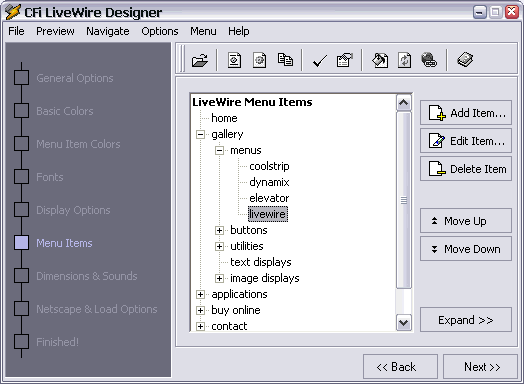Click the << Back button
Viewport: 524px width, 384px height.
coord(400,367)
